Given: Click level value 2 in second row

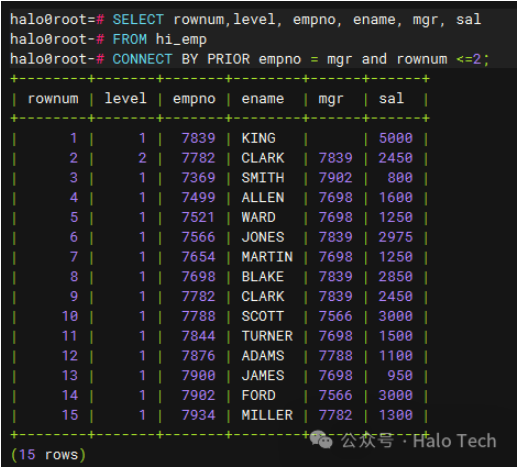Looking at the screenshot, I should 142,158.
